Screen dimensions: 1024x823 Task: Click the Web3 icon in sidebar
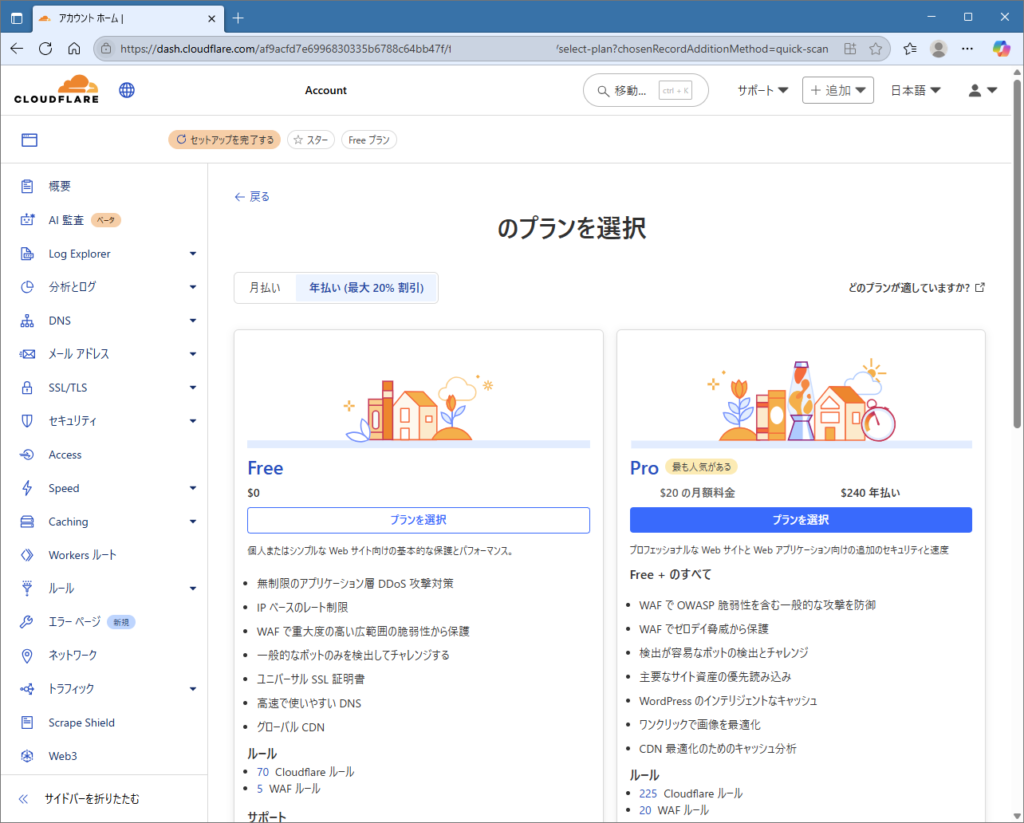27,756
